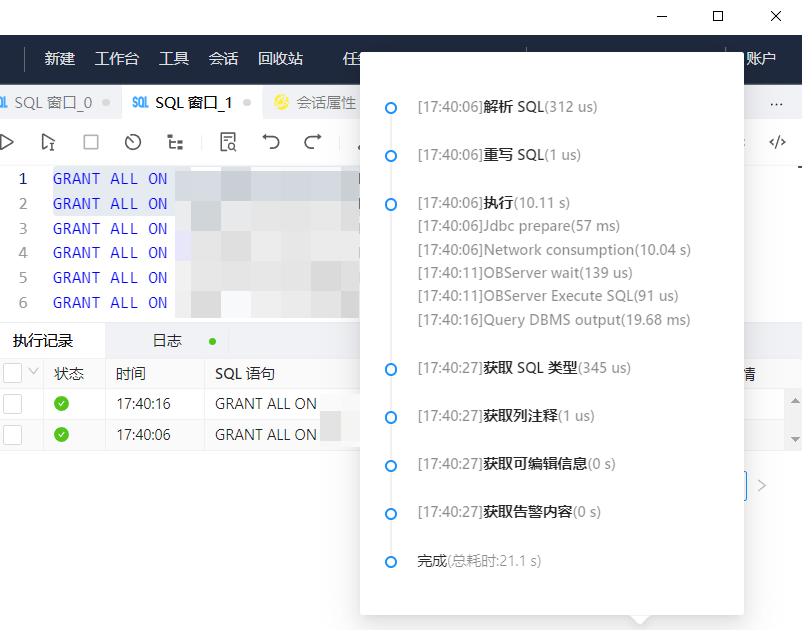This screenshot has height=630, width=802.
Task: Click the 获取列注释 entry
Action: pyautogui.click(x=506, y=416)
